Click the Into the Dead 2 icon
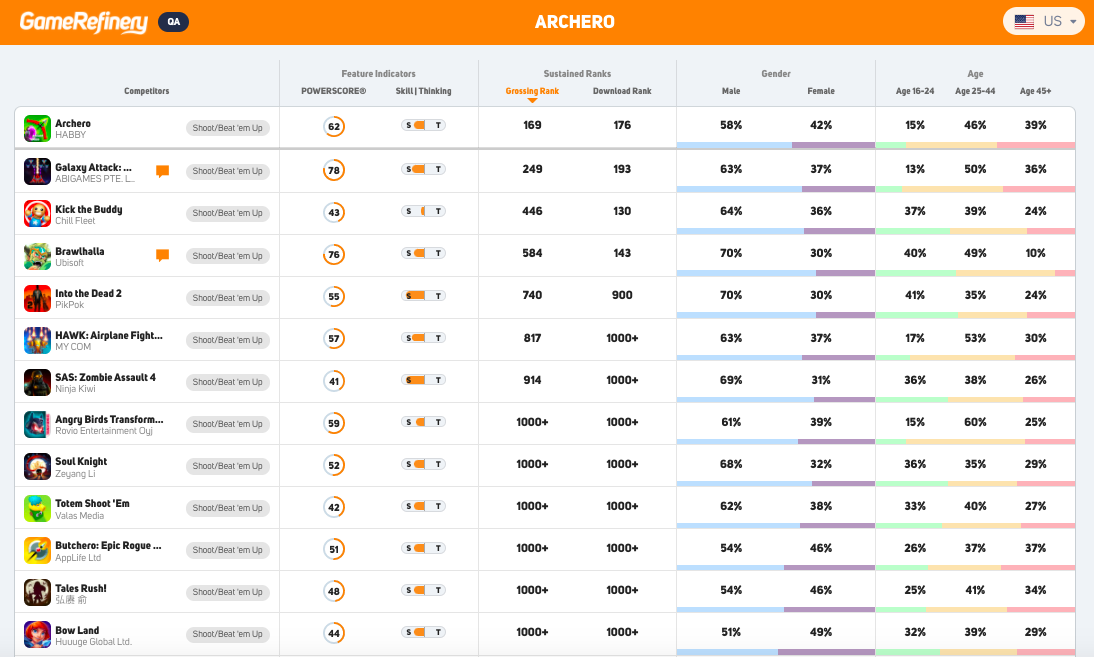The width and height of the screenshot is (1094, 657). coord(38,298)
